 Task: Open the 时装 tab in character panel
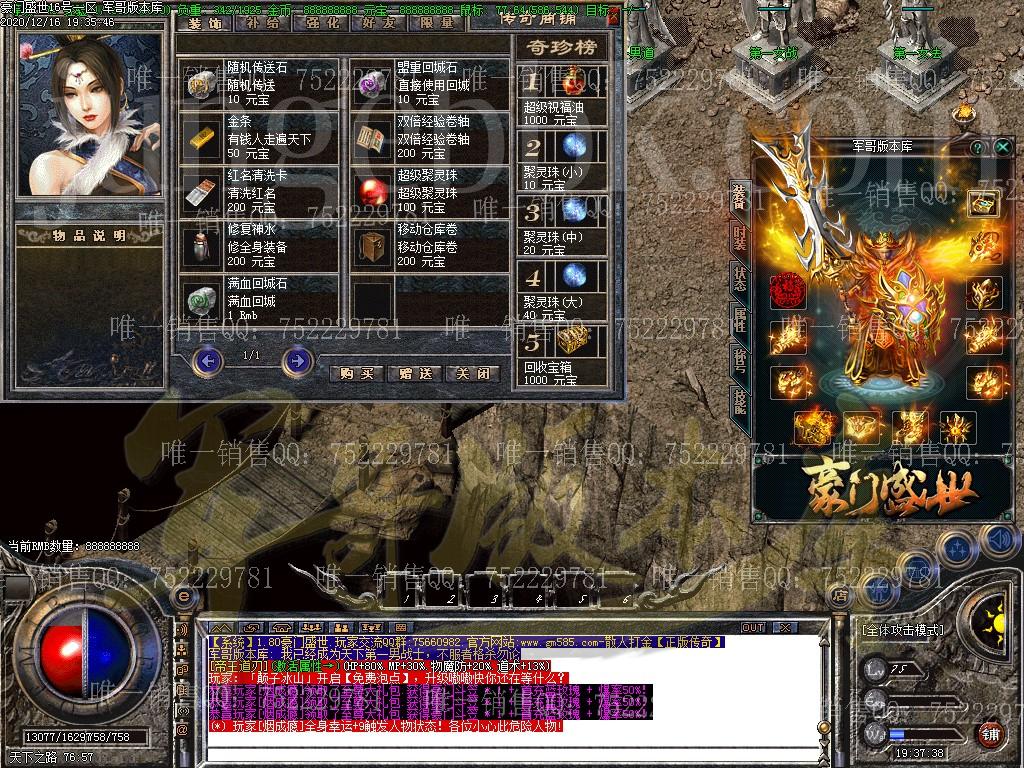click(x=739, y=238)
